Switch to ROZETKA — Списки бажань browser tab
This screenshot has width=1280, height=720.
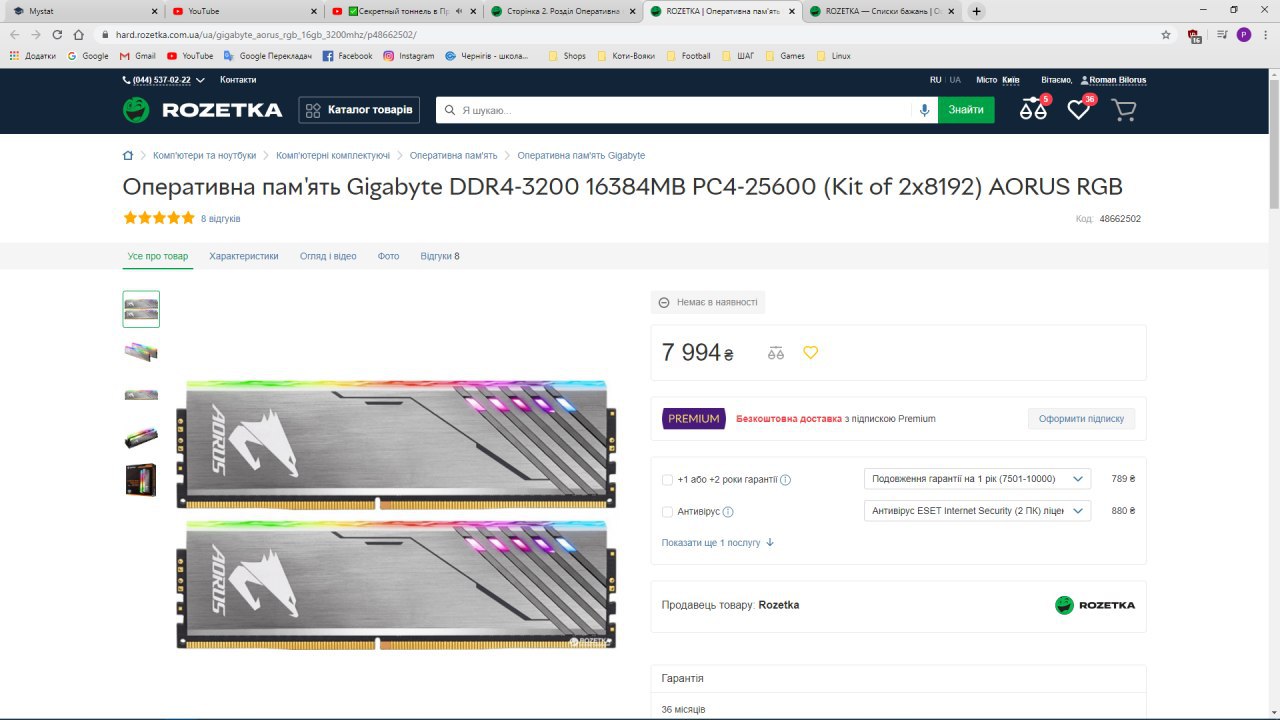pos(882,11)
